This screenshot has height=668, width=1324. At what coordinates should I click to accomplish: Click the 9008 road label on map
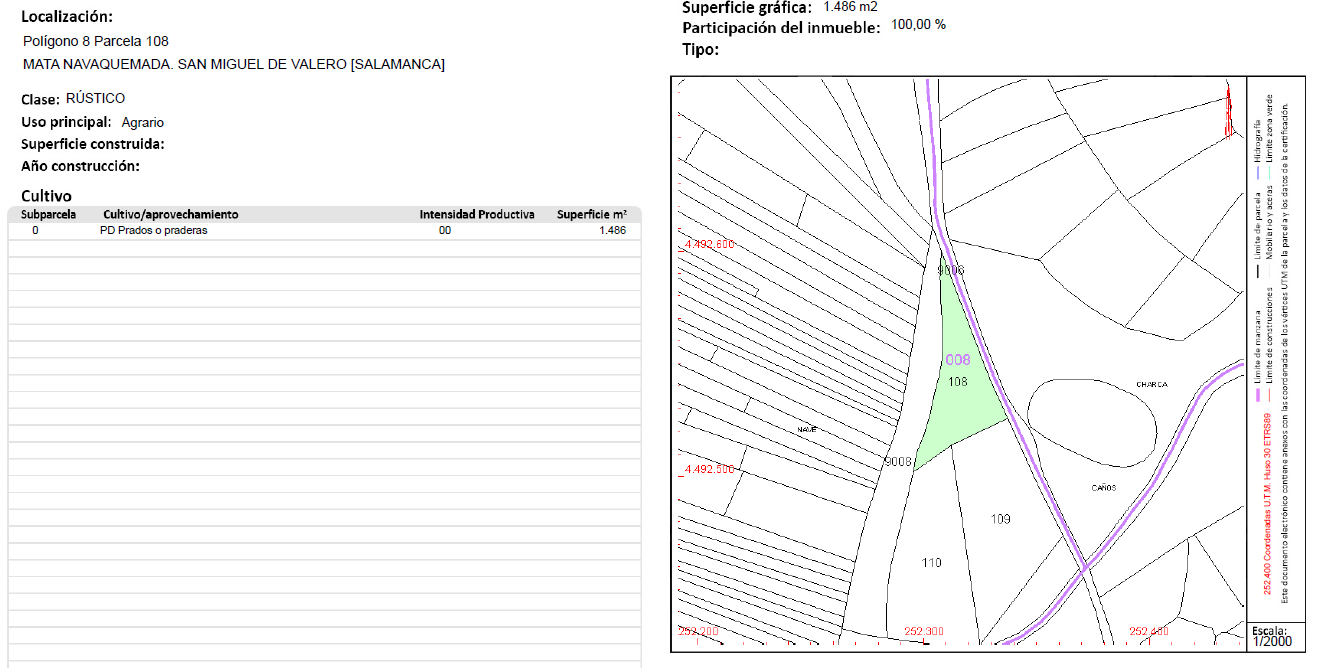click(x=898, y=461)
